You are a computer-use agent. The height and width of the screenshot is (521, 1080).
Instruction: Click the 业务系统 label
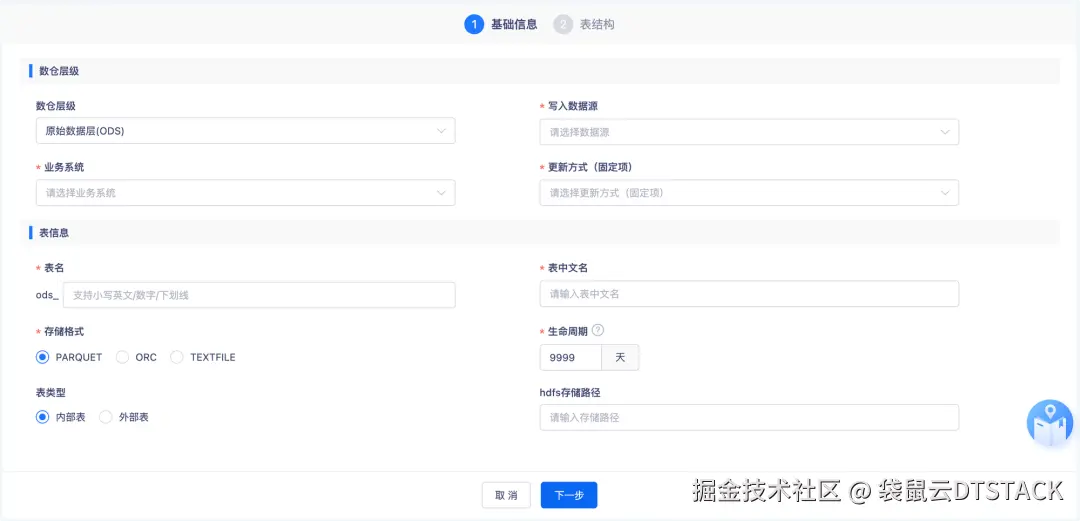tap(64, 167)
